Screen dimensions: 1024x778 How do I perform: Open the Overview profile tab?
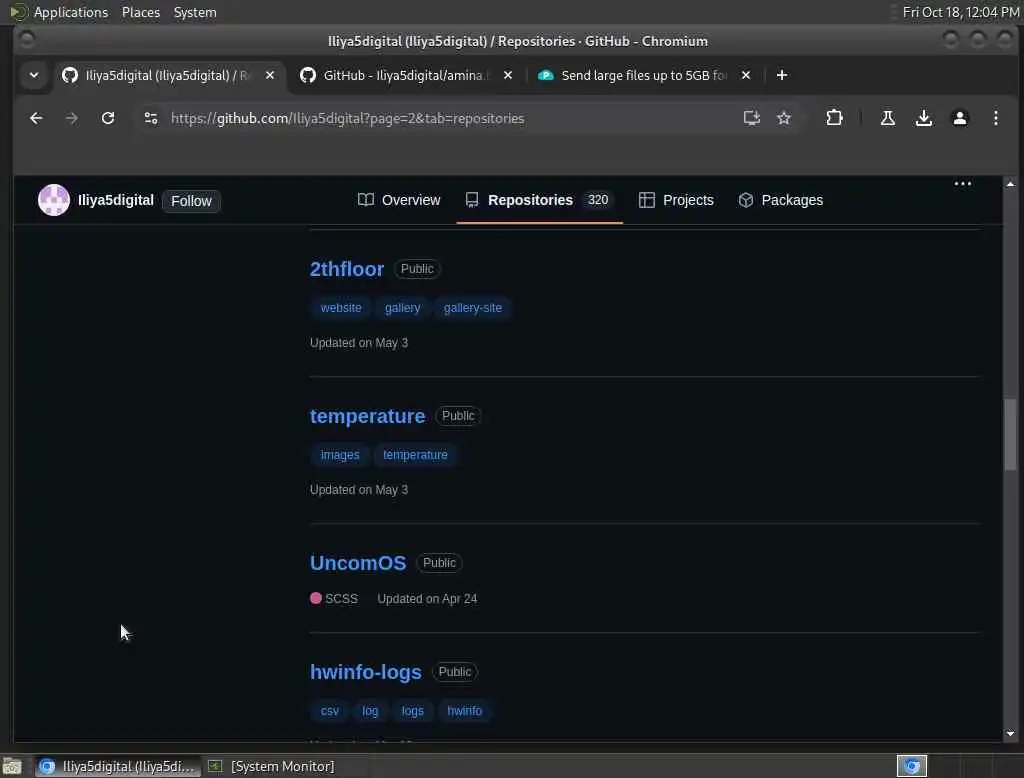(399, 200)
